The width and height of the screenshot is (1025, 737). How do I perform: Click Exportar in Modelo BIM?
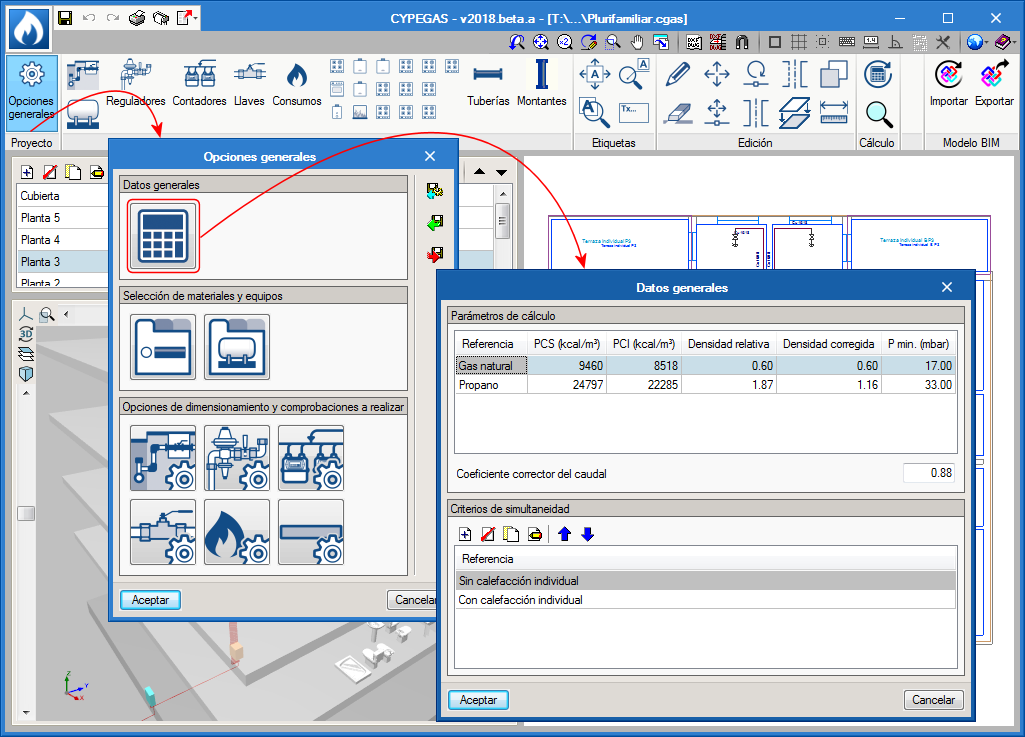click(x=994, y=83)
